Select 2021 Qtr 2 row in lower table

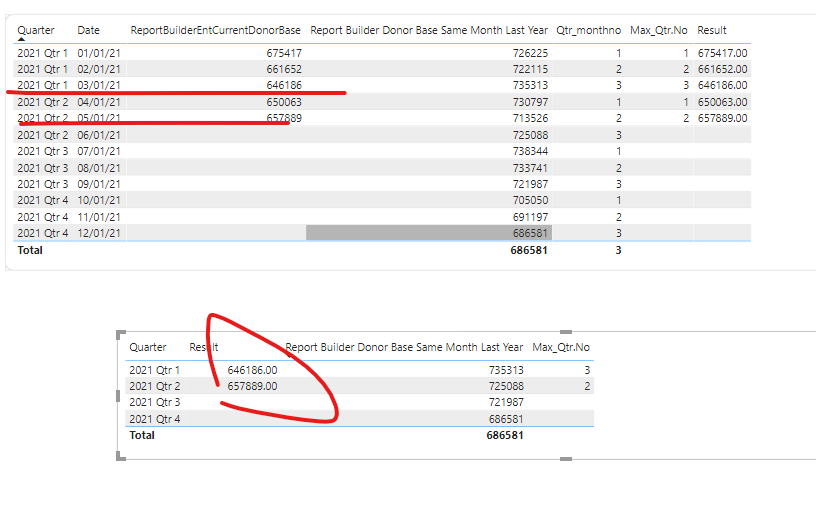pos(359,386)
